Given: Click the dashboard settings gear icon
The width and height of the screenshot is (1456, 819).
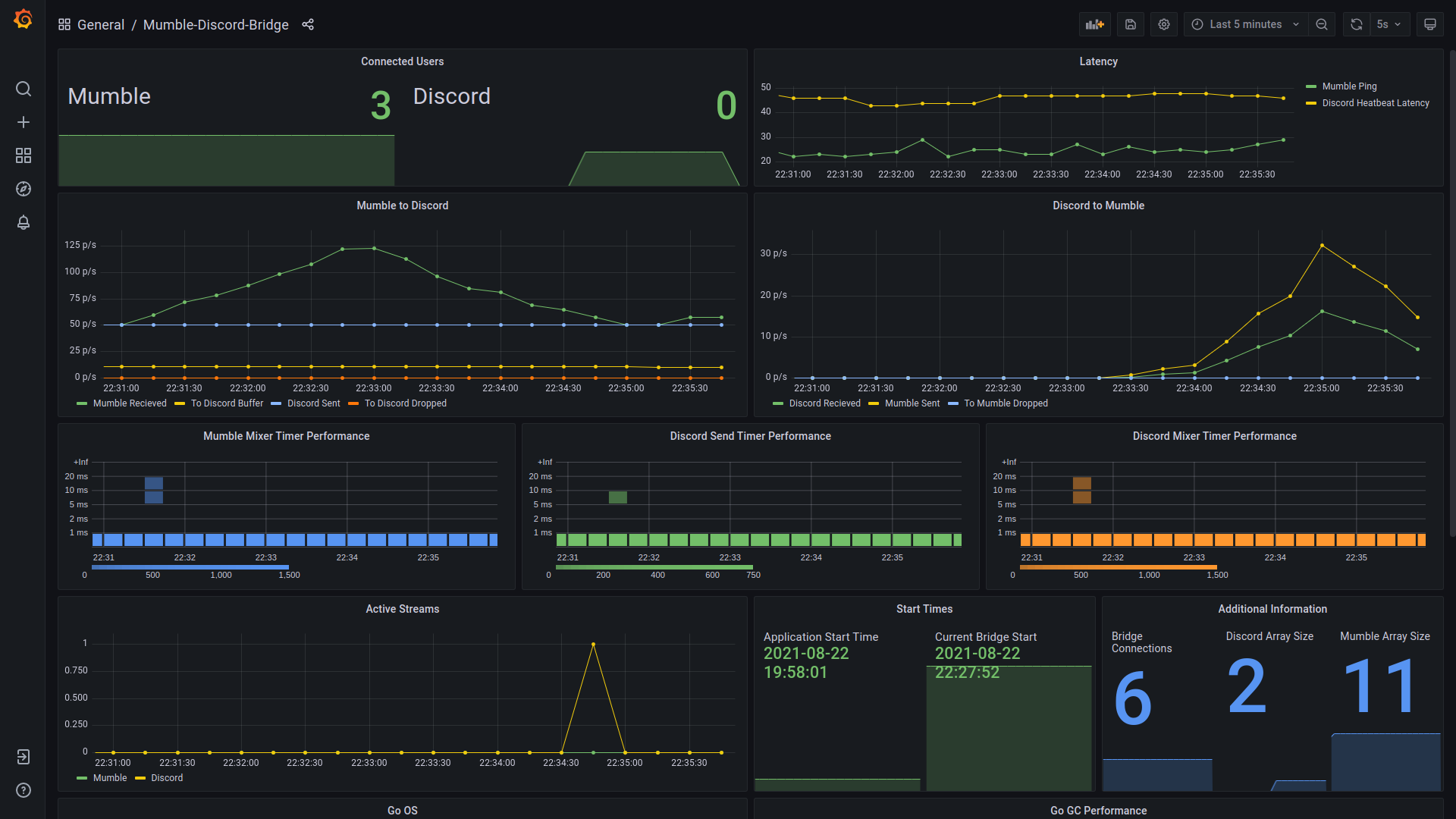Looking at the screenshot, I should click(x=1163, y=24).
